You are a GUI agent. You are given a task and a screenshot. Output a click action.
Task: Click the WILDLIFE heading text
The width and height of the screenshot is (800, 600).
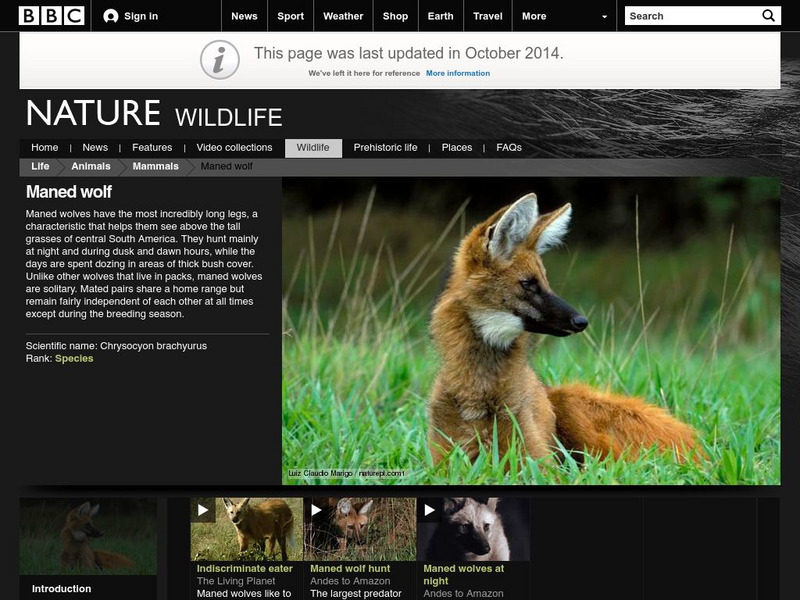229,117
